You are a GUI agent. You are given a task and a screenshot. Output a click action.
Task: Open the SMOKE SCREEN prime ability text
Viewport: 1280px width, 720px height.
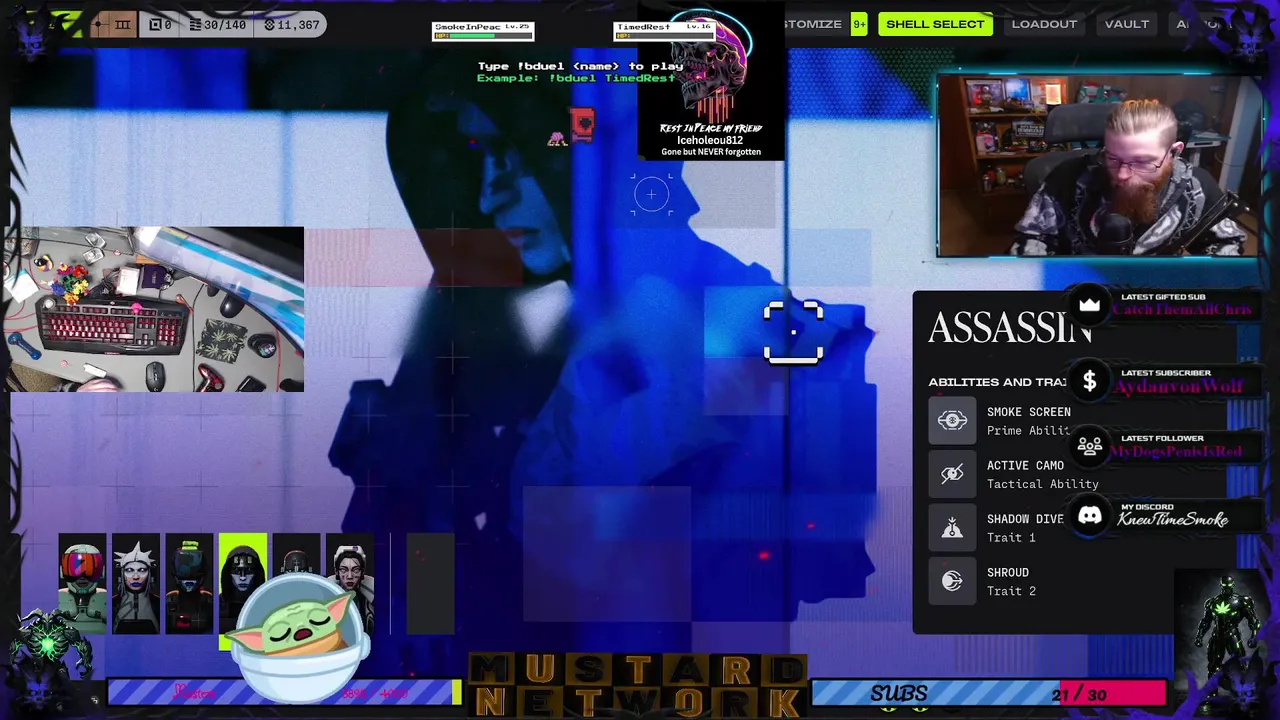[x=1029, y=421]
